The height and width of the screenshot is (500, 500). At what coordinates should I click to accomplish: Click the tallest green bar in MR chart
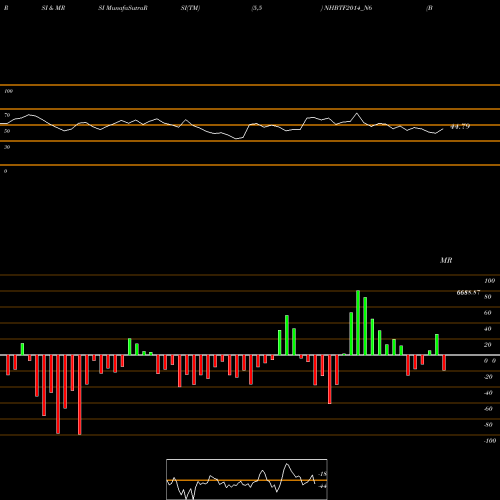coord(358,323)
